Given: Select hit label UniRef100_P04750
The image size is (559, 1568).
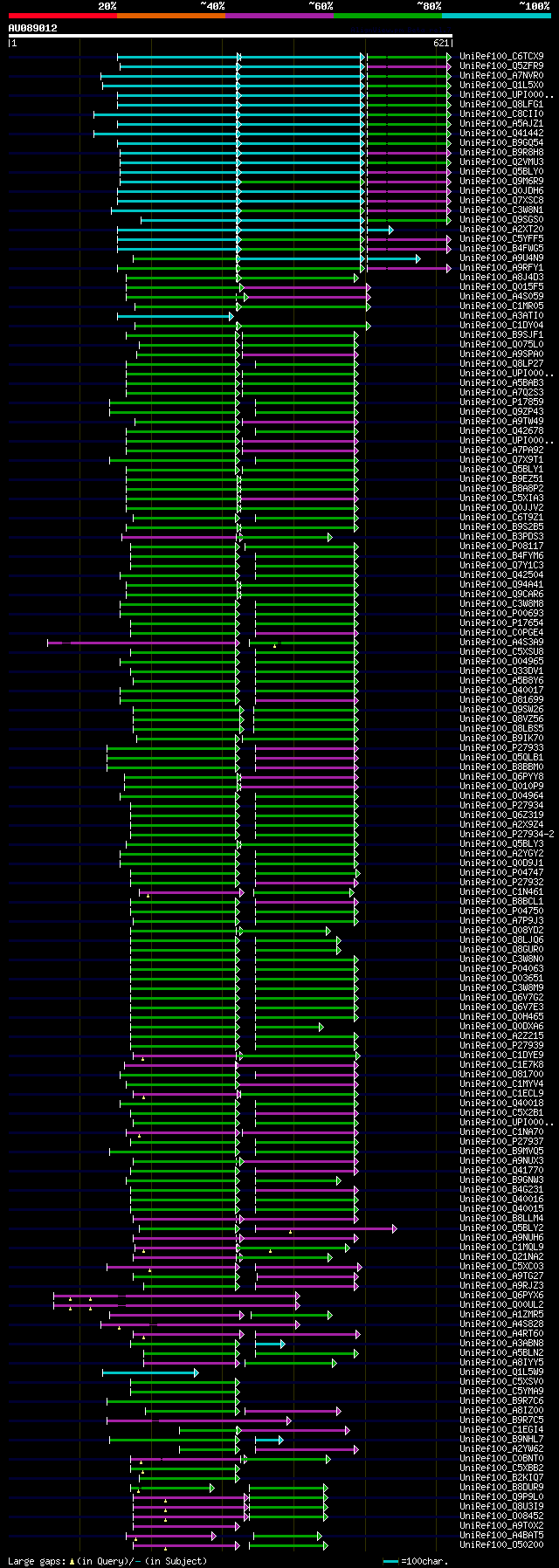Looking at the screenshot, I should pos(501,911).
